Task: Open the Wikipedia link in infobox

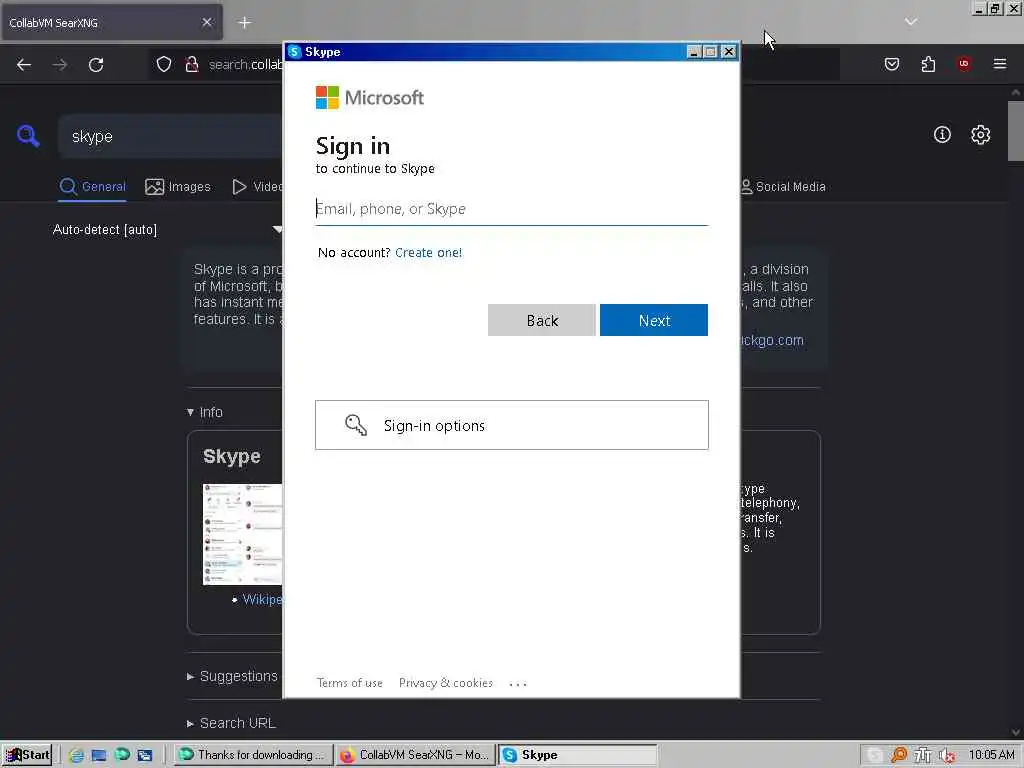Action: pos(263,600)
